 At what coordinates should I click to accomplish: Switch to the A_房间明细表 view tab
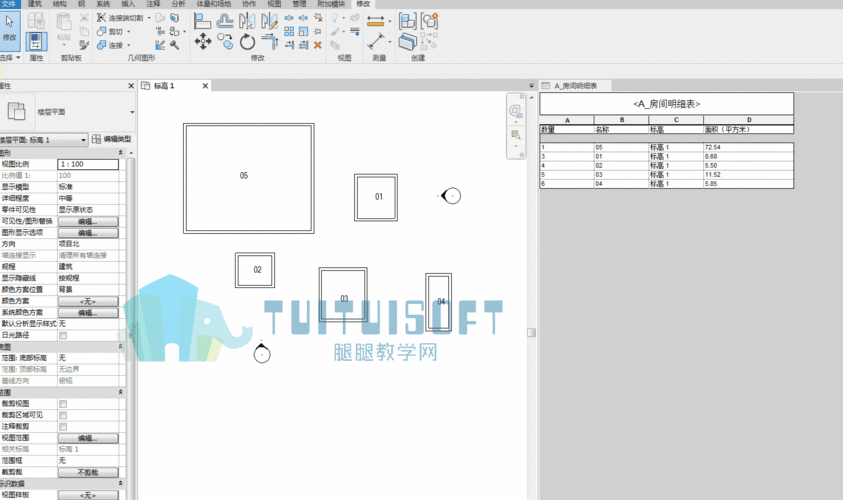(x=575, y=85)
